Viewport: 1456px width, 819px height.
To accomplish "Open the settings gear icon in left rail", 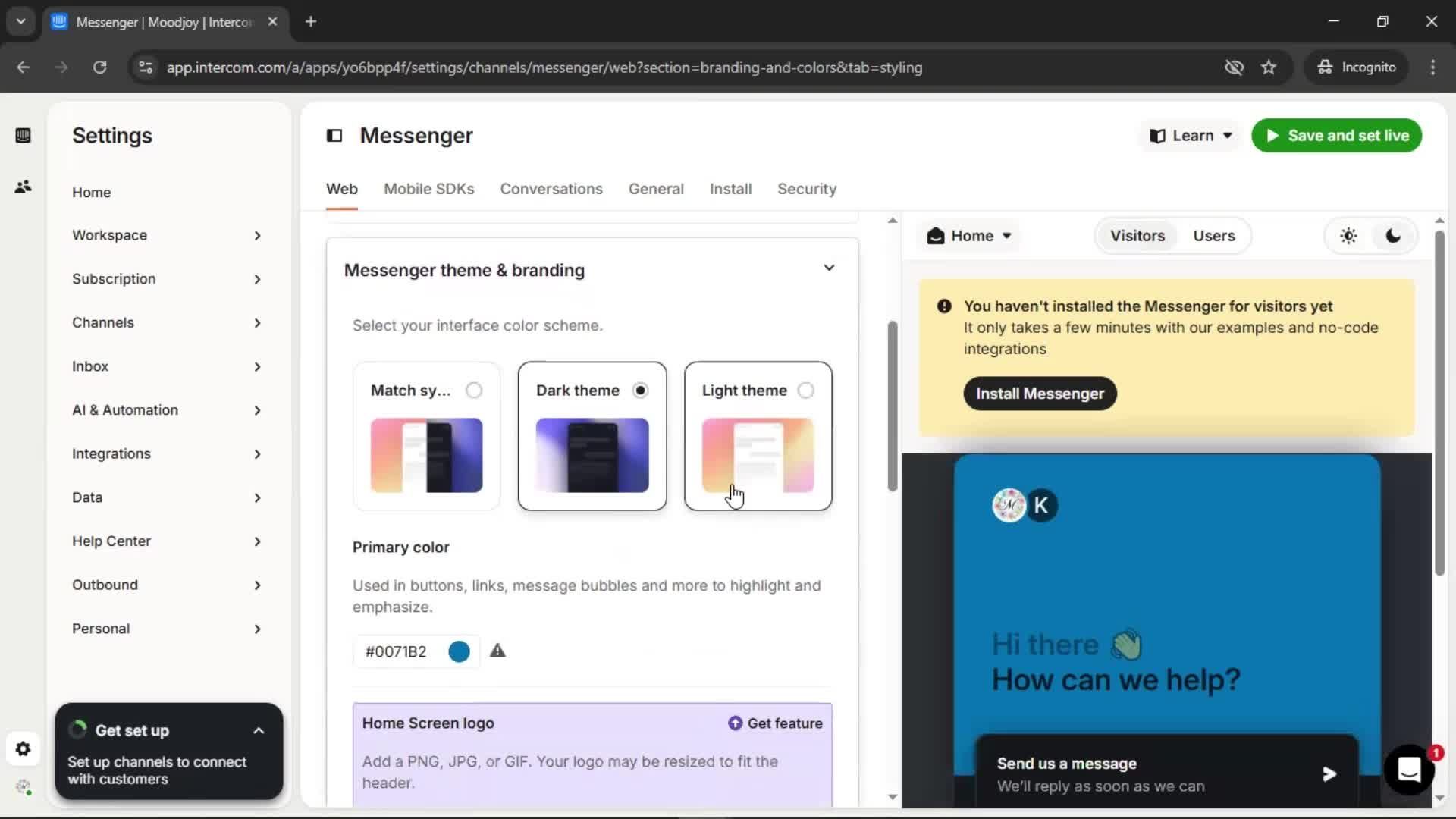I will (23, 749).
